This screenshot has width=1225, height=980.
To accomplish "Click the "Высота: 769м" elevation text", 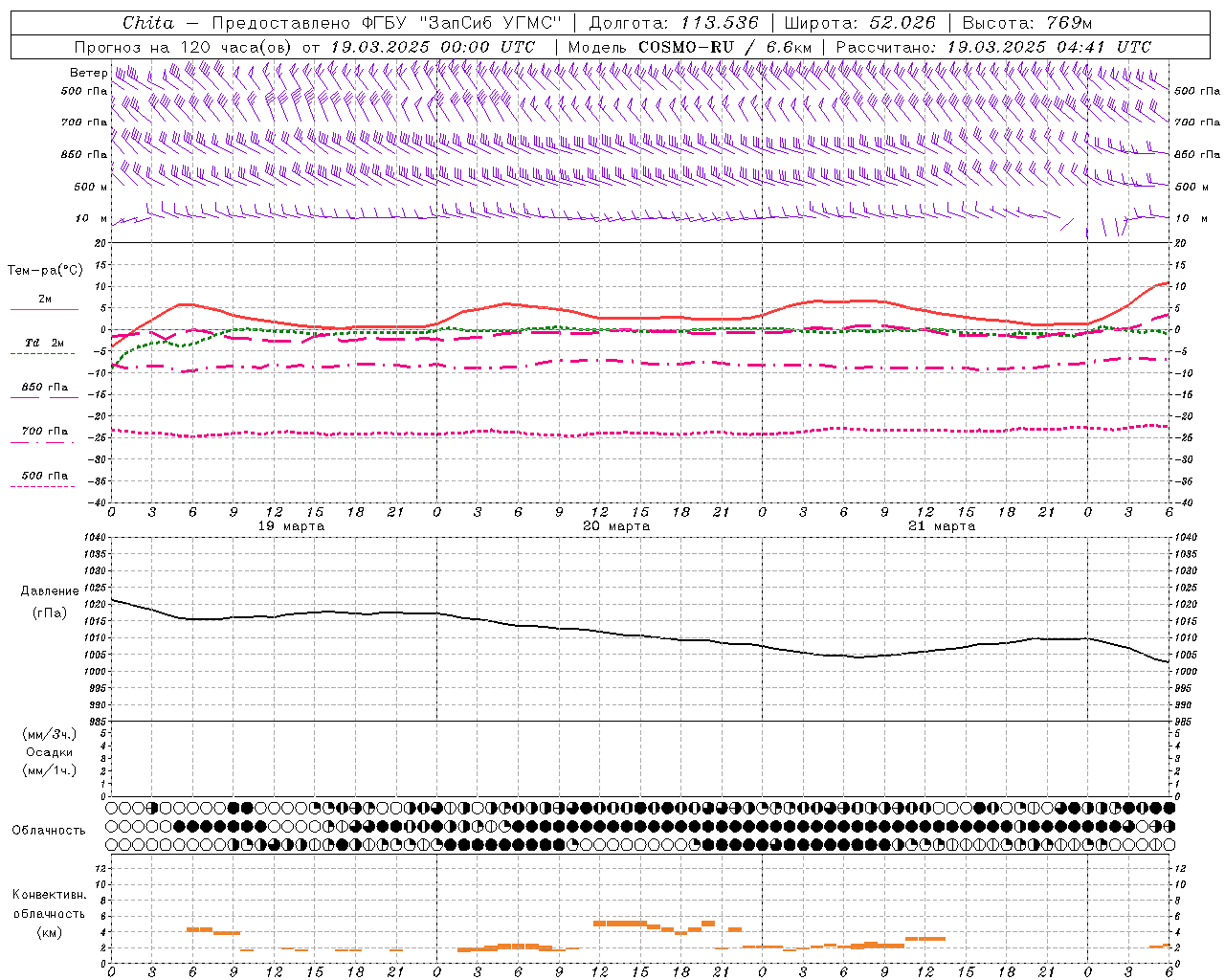I will pyautogui.click(x=1027, y=23).
